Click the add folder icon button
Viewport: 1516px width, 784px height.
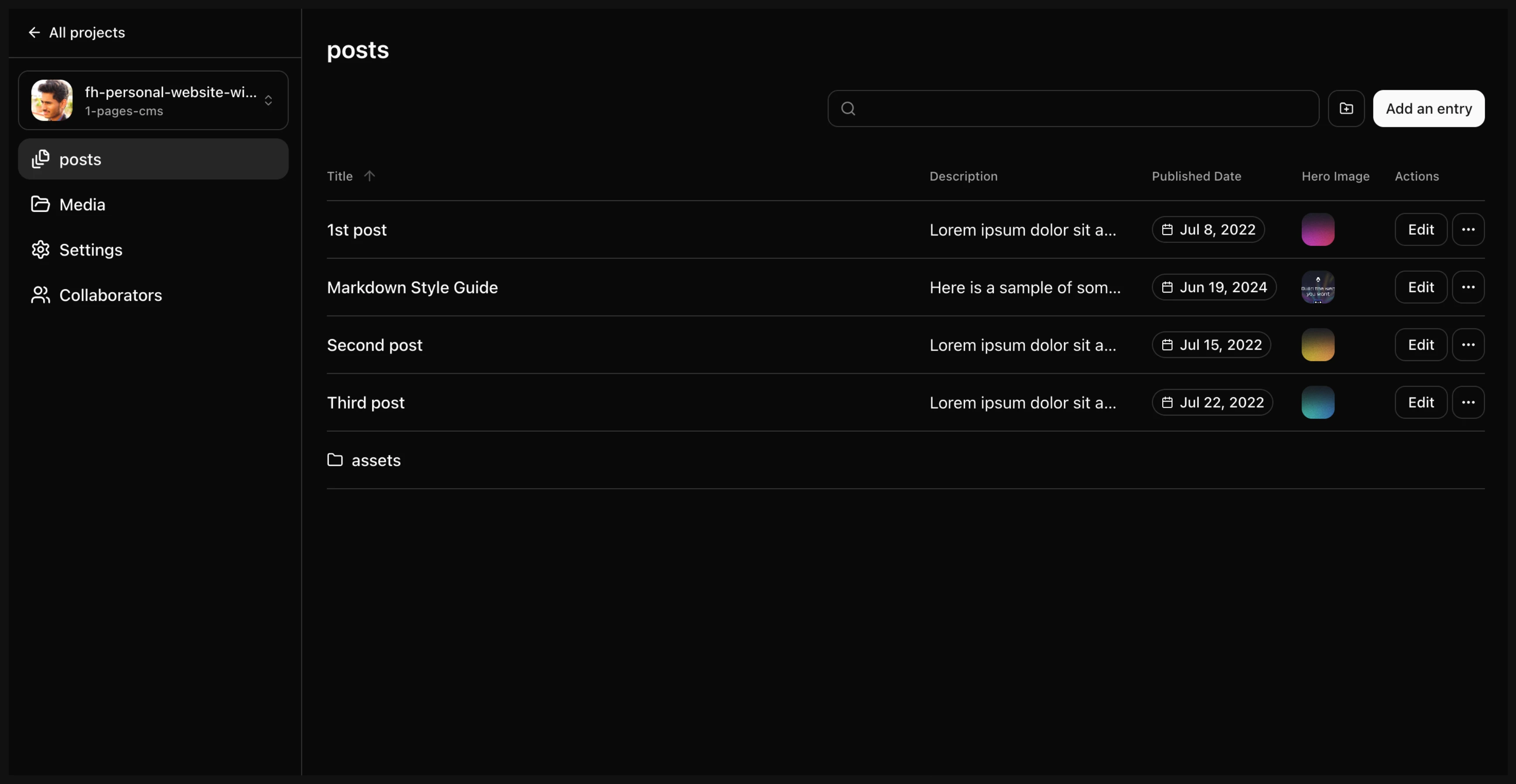(x=1346, y=108)
